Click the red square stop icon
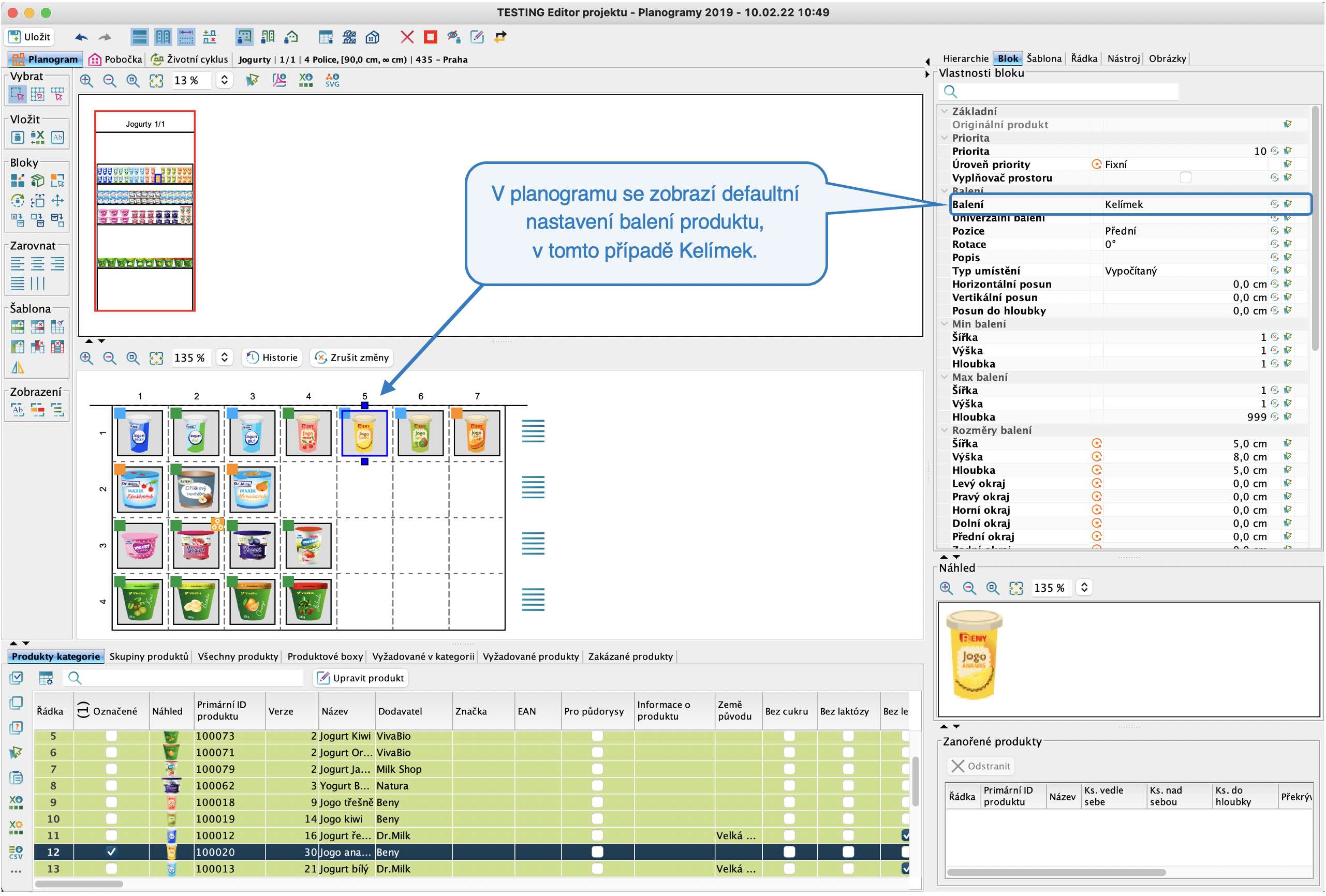Screen dimensions: 1326x896 coord(430,37)
